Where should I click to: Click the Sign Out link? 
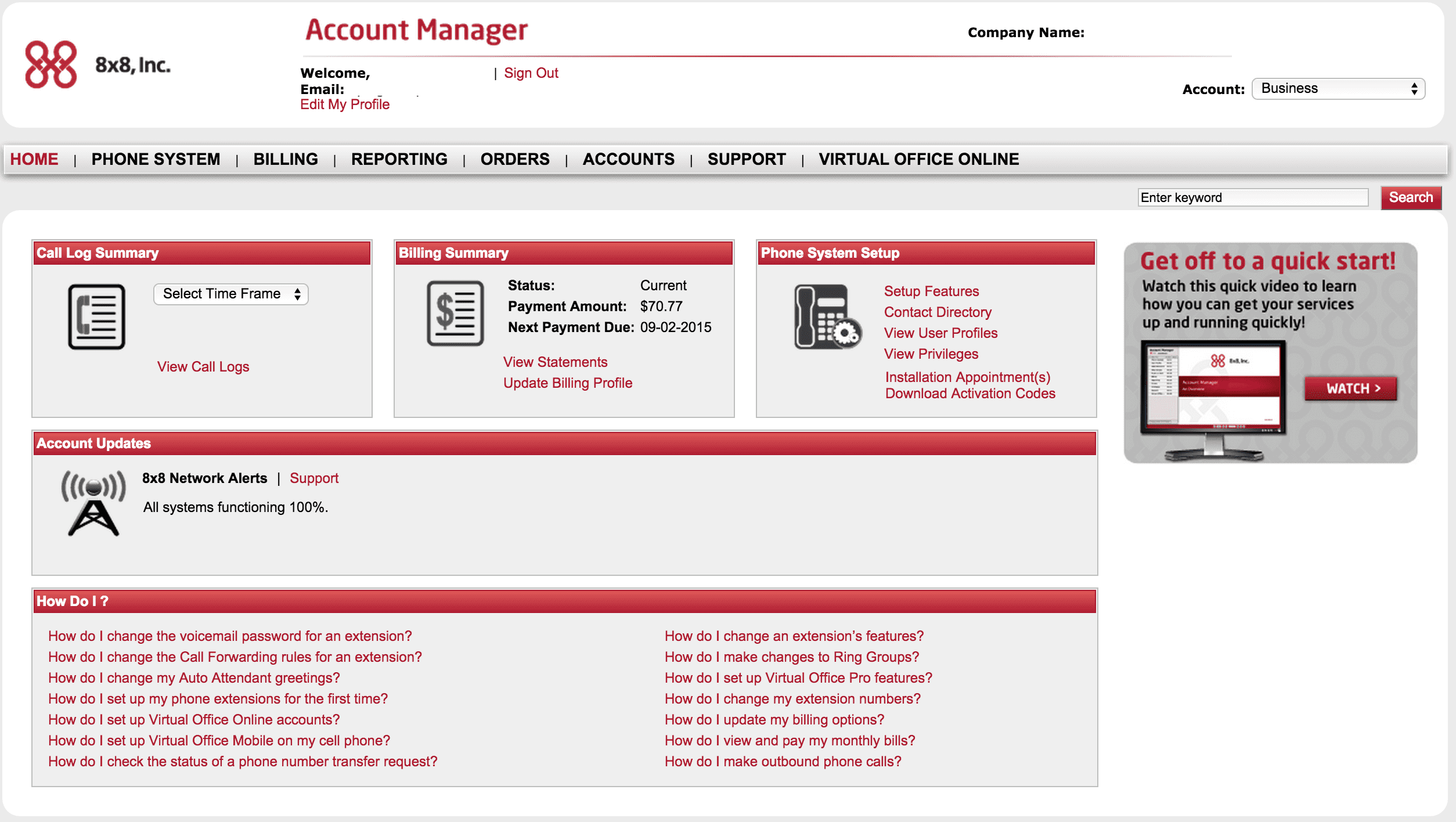tap(531, 73)
